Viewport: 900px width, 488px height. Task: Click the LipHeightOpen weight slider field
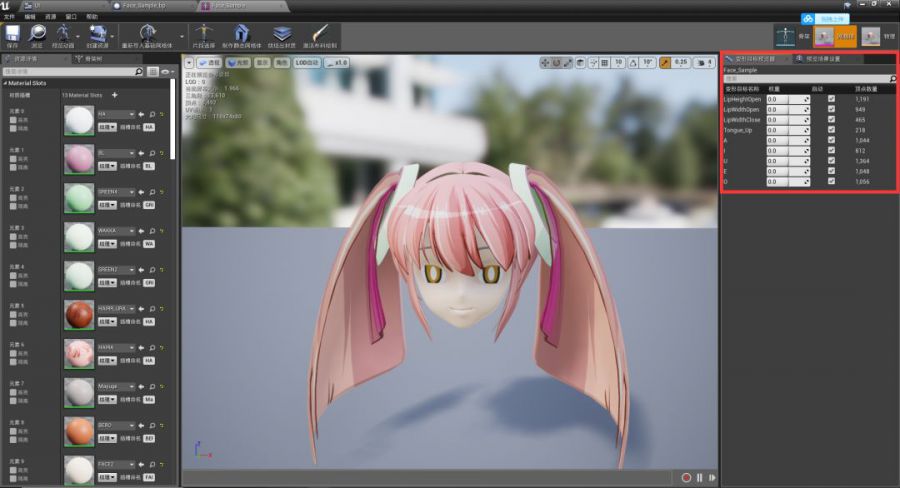click(788, 99)
